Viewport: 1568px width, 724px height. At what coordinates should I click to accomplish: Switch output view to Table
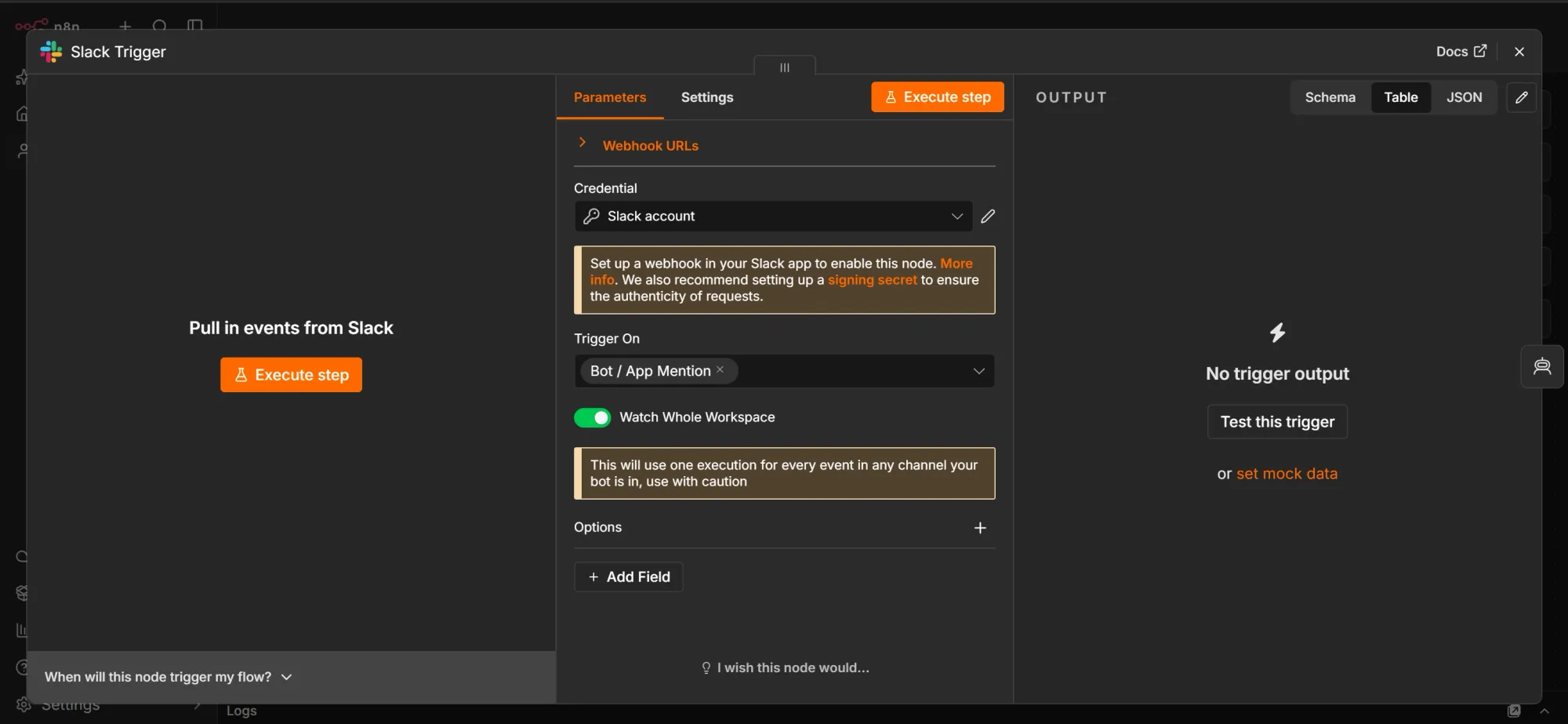(1401, 97)
